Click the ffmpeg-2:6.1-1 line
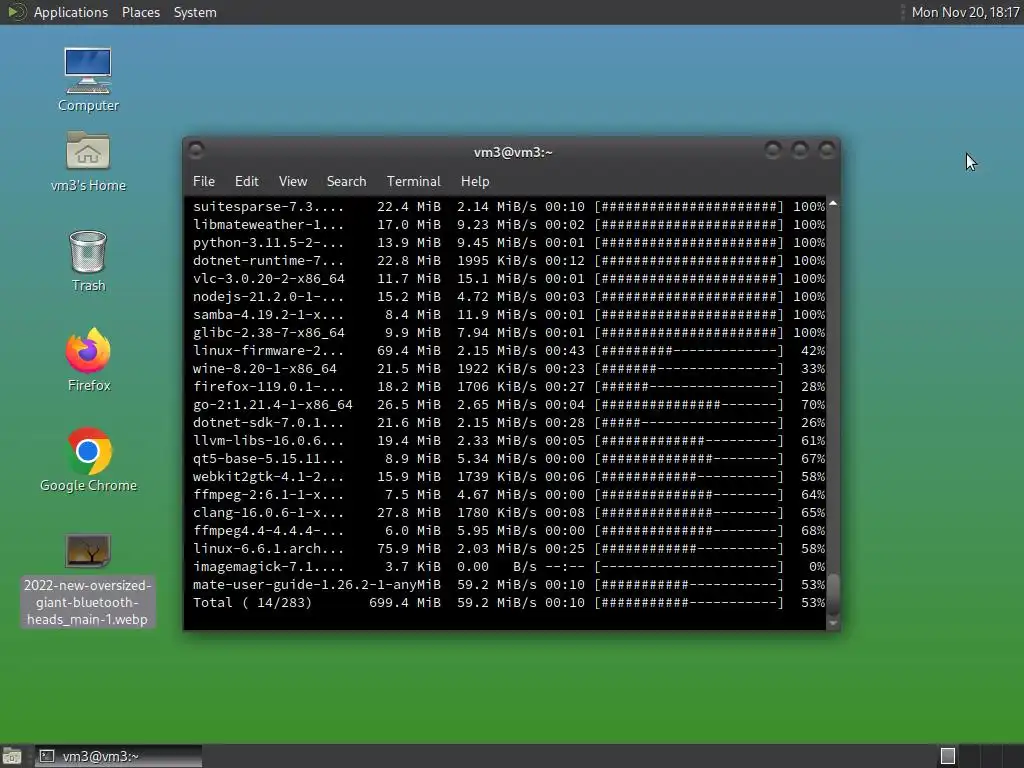This screenshot has height=768, width=1024. click(509, 494)
